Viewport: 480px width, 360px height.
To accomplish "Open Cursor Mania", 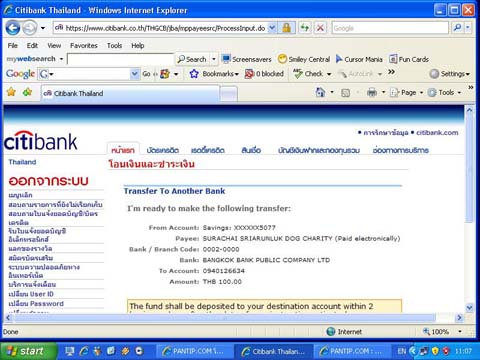I will (359, 59).
